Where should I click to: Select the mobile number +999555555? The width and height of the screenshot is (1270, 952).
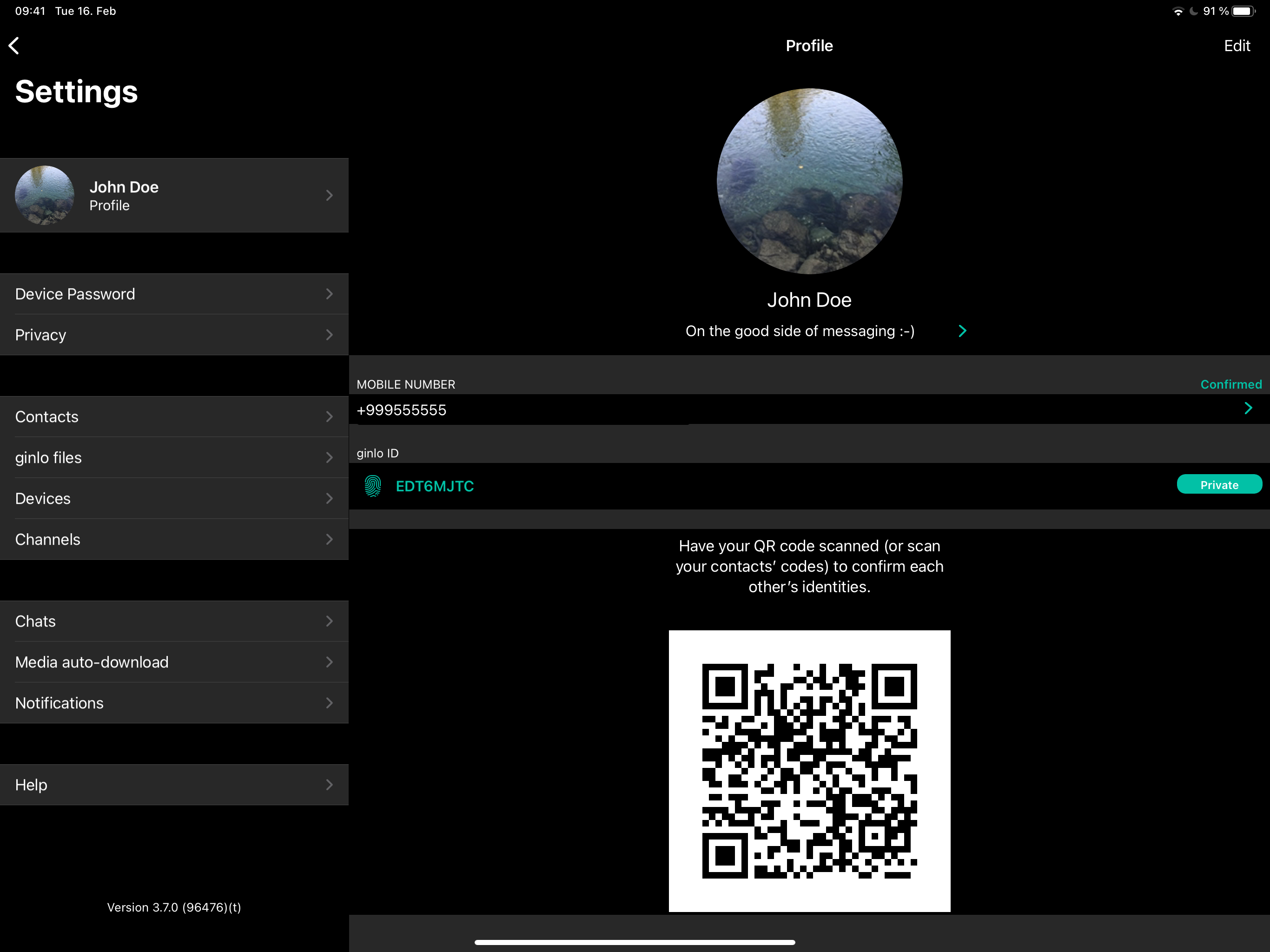click(401, 410)
